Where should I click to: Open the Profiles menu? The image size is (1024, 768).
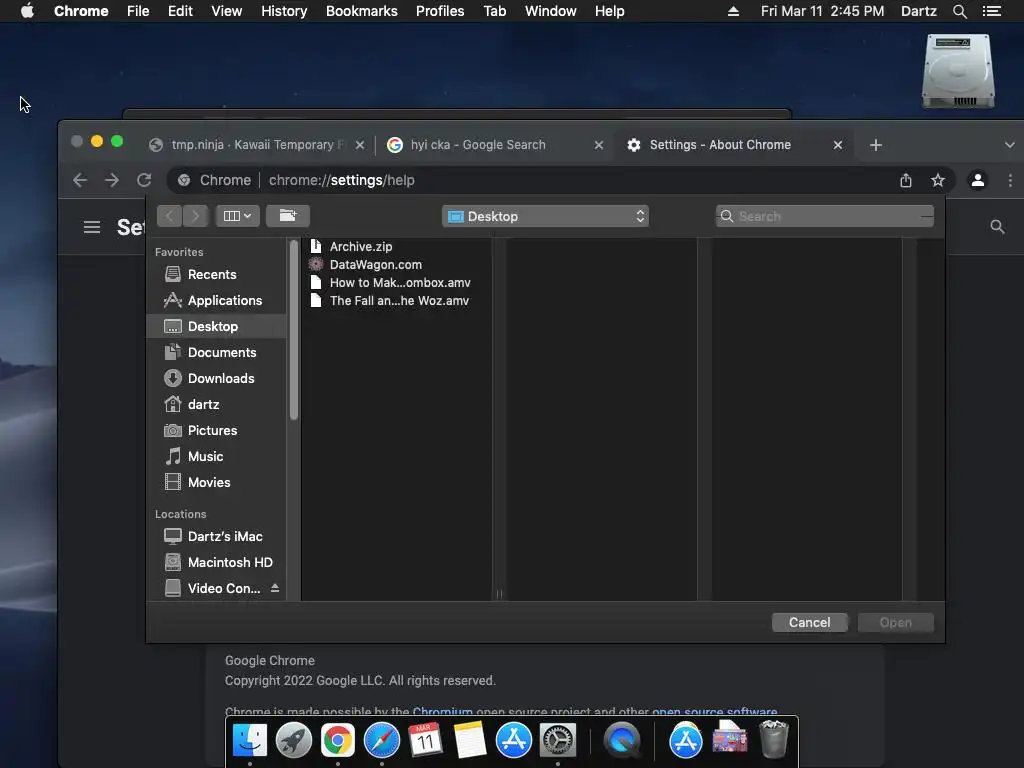tap(440, 11)
